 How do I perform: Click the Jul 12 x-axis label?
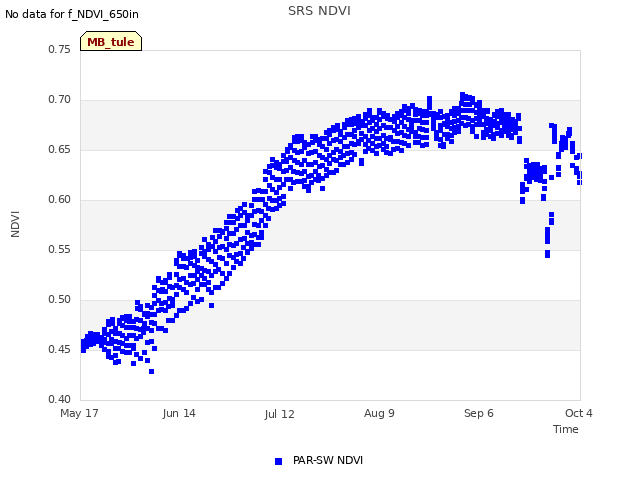(x=279, y=414)
